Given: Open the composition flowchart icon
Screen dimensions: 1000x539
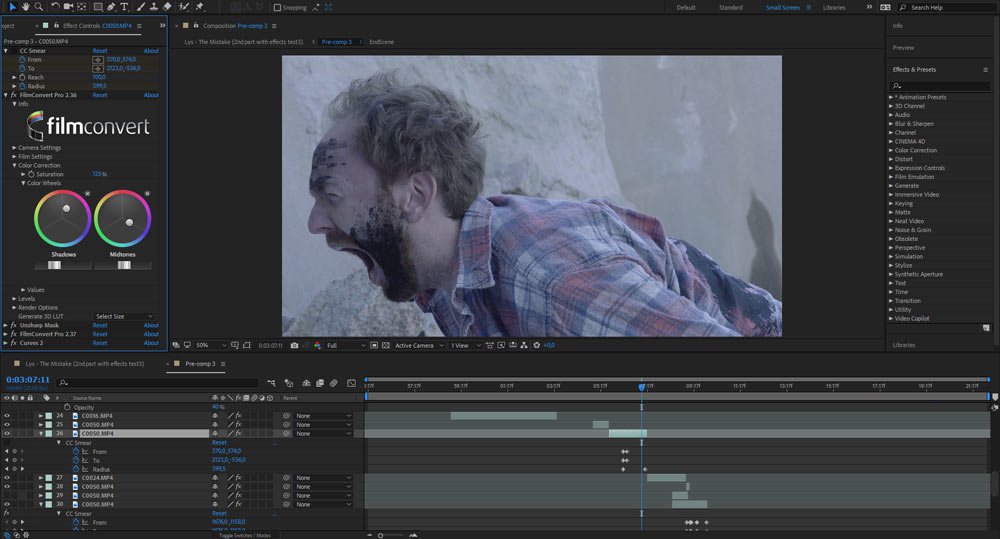Looking at the screenshot, I should click(524, 345).
